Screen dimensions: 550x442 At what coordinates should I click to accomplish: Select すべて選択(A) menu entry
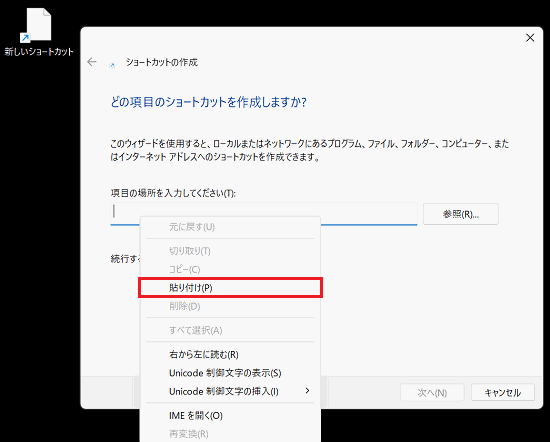pyautogui.click(x=230, y=330)
